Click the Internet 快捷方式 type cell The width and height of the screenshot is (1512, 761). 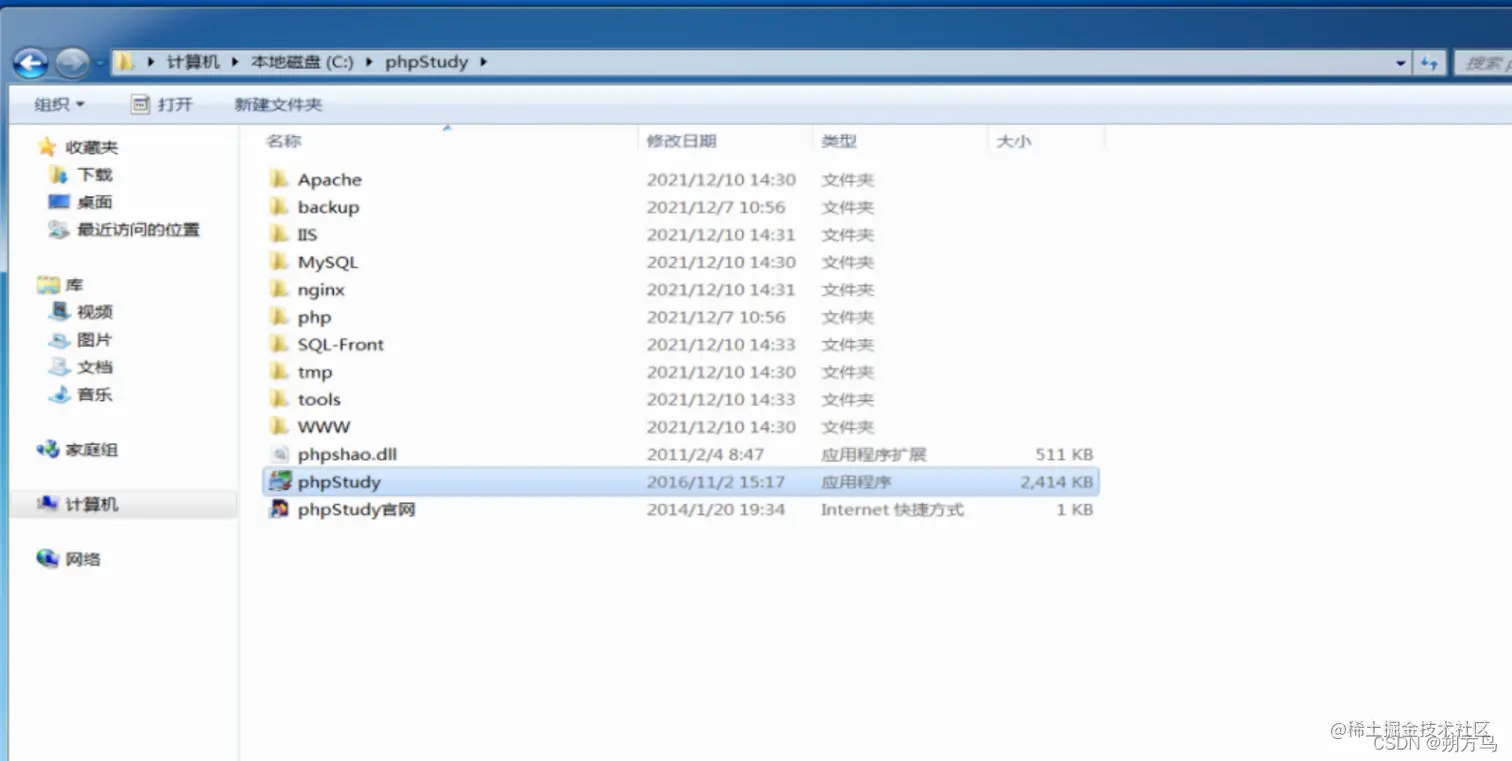(892, 509)
